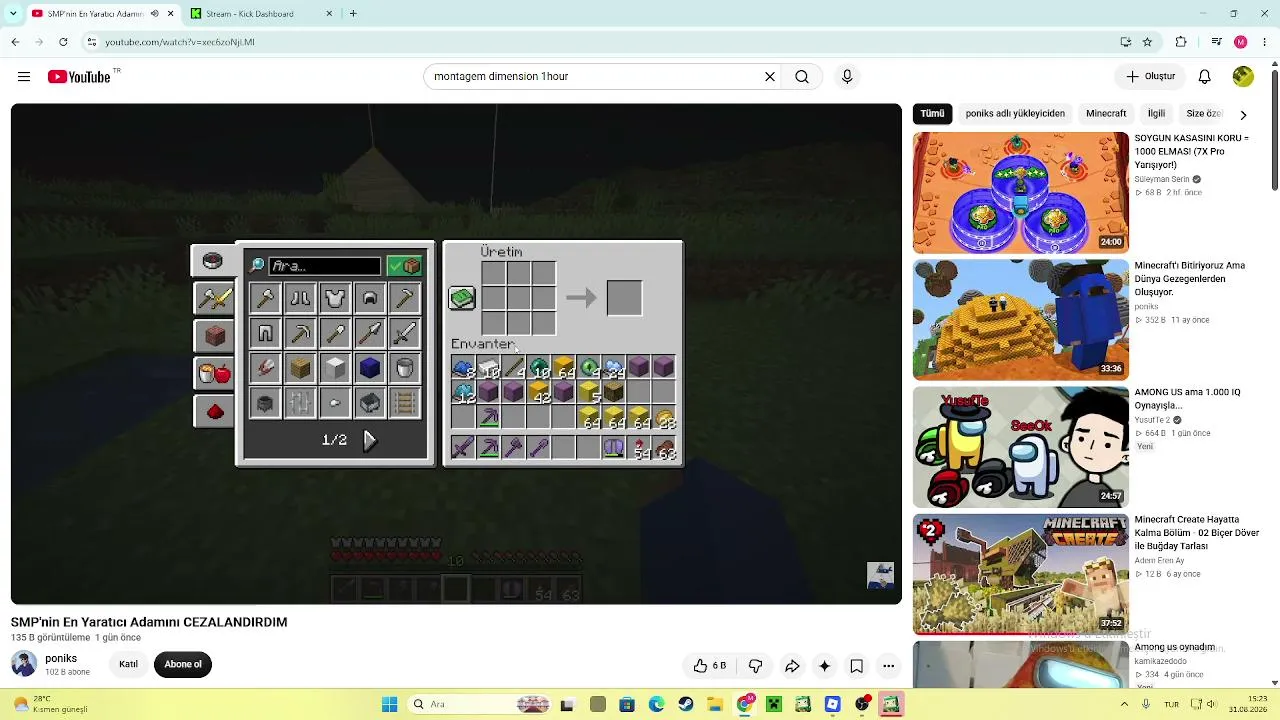Image resolution: width=1280 pixels, height=720 pixels.
Task: Start voice search with the microphone
Action: (847, 77)
